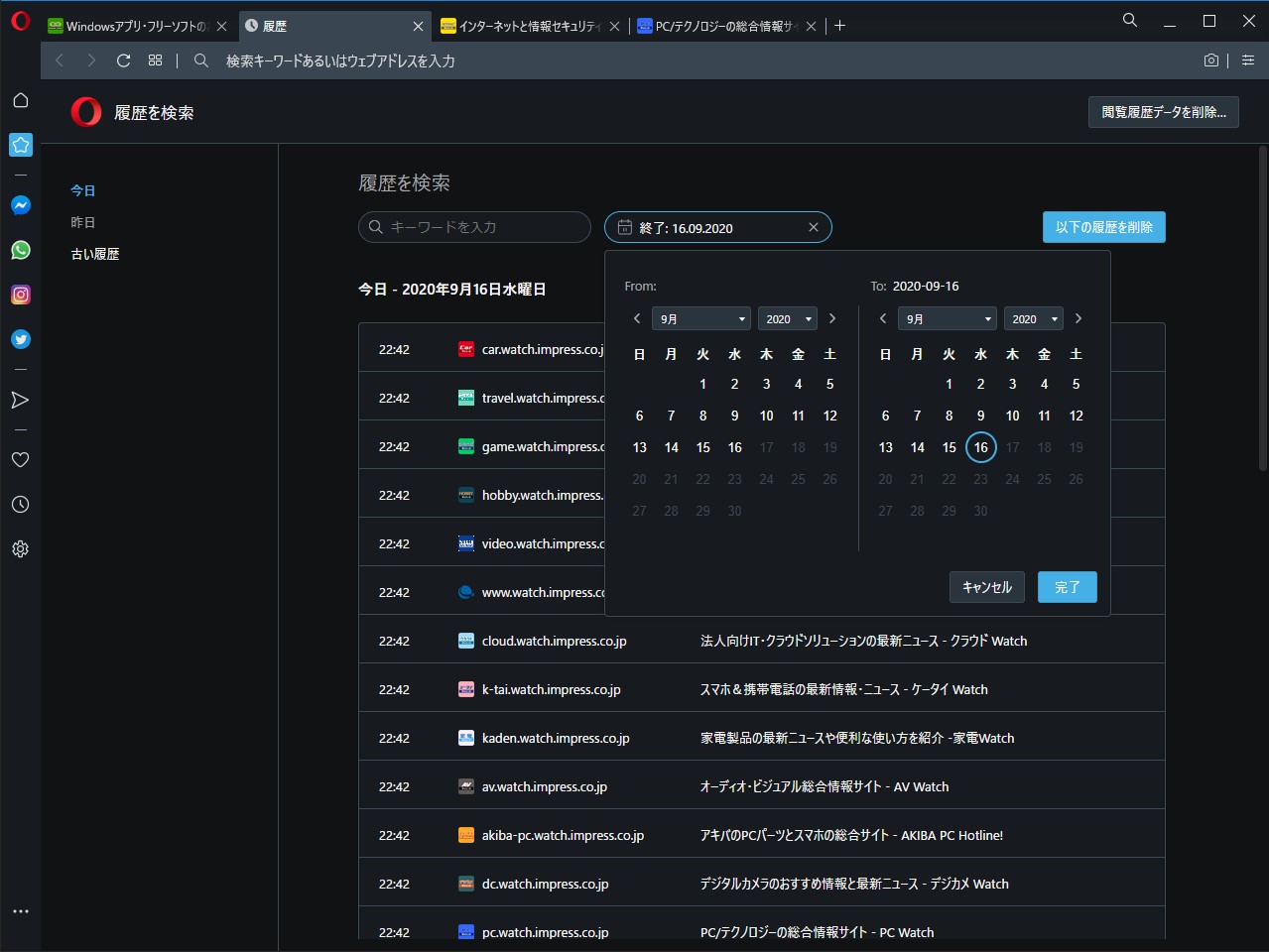Open the sidebar three-dot menu
Viewport: 1269px width, 952px height.
tap(20, 910)
